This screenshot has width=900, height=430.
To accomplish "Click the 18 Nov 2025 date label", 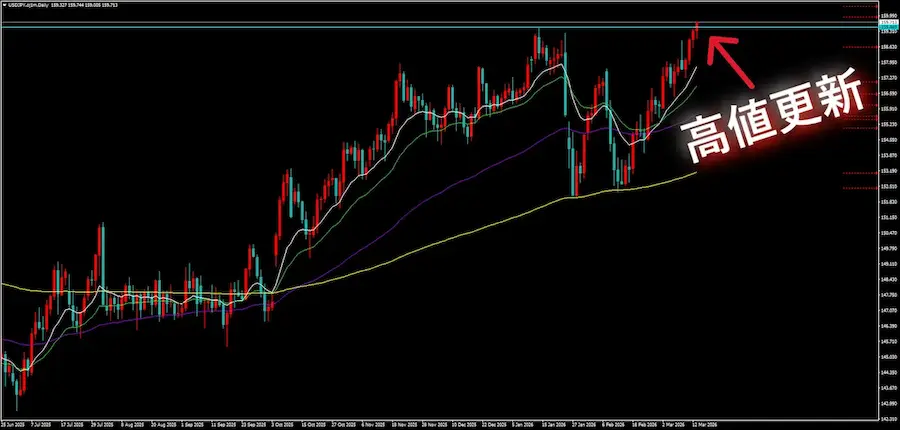I will coord(403,424).
